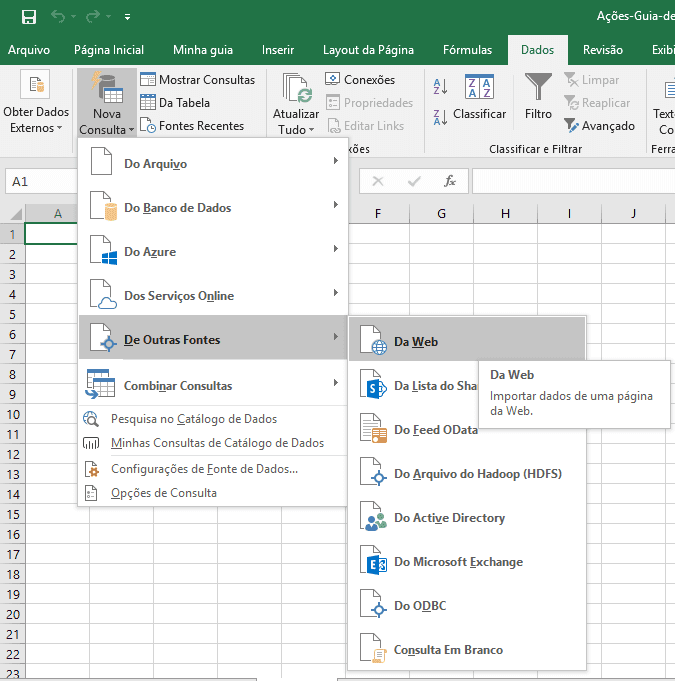This screenshot has width=675, height=681.
Task: Switch to the Fórmulas ribbon tab
Action: pyautogui.click(x=467, y=50)
